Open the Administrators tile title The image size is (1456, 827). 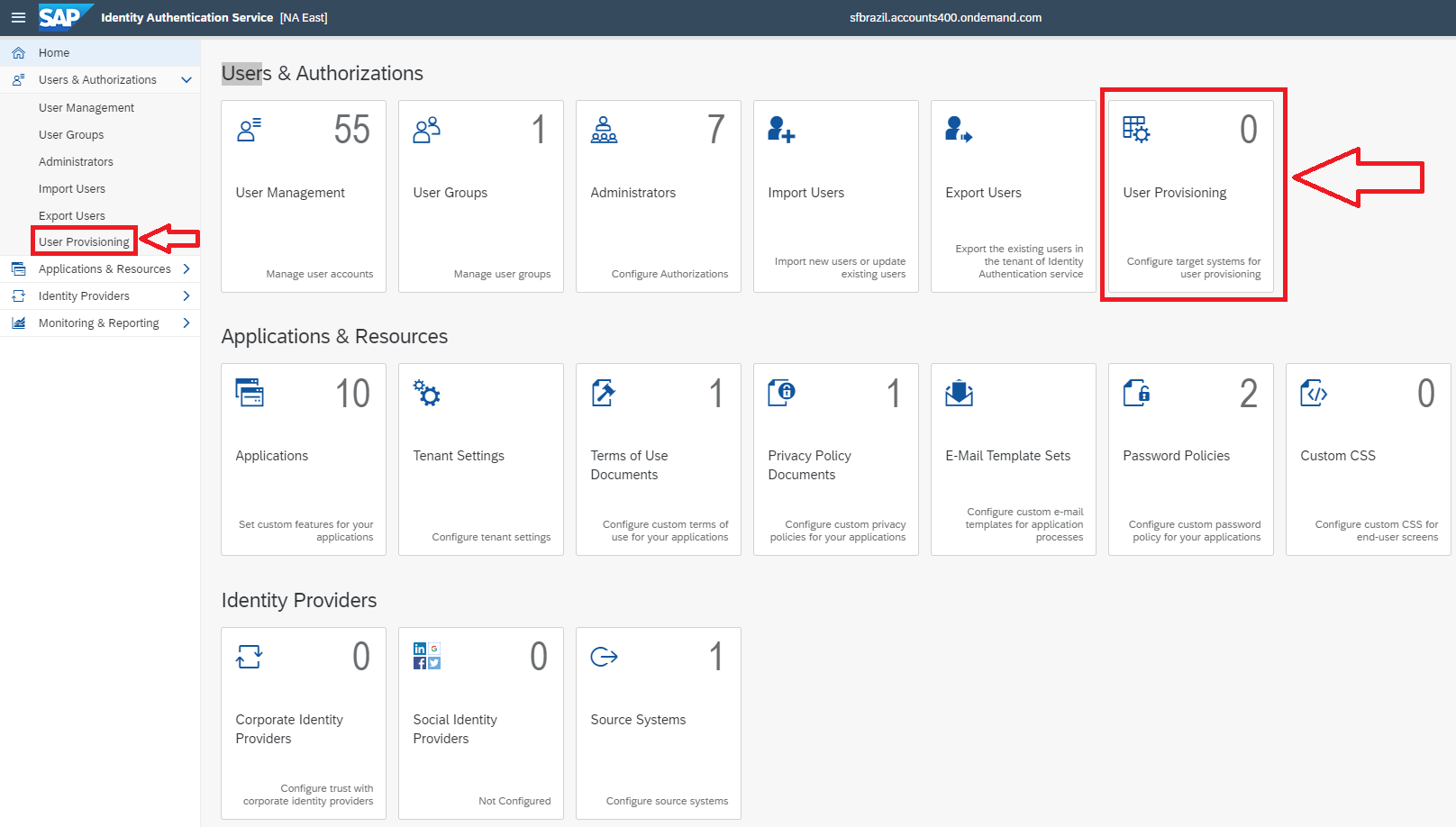632,193
